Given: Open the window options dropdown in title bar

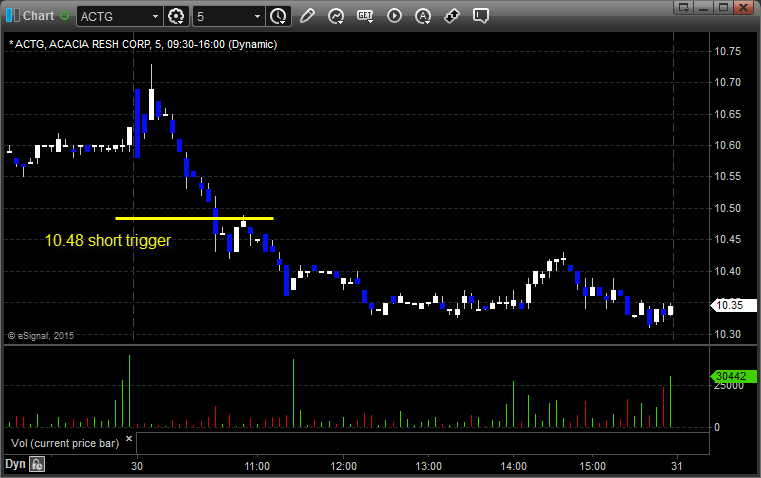Looking at the screenshot, I should pyautogui.click(x=684, y=7).
